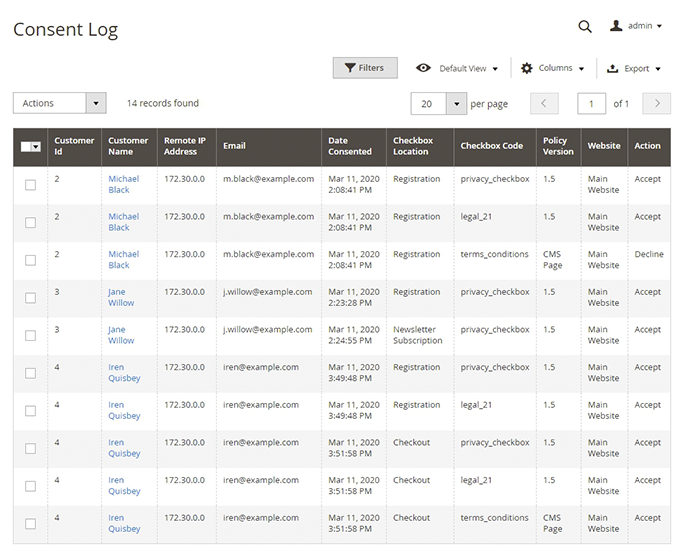Toggle the select-all checkbox in header
Screen dimensions: 684x557
(26, 146)
